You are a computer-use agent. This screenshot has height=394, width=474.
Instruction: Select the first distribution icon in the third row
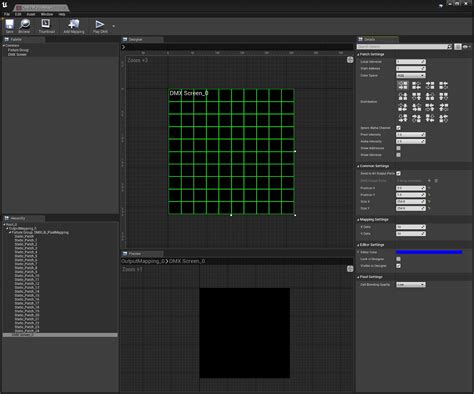(403, 107)
